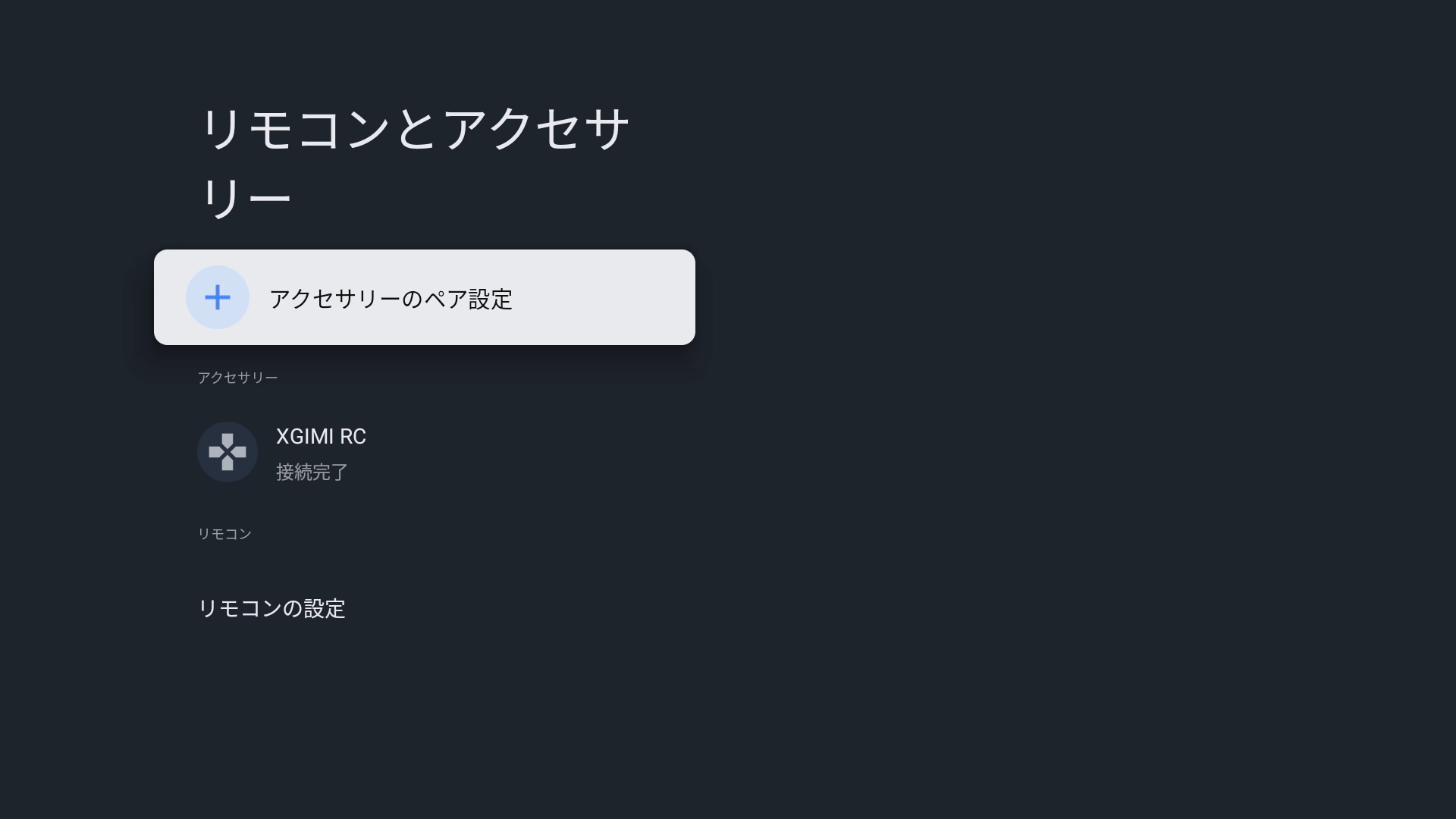Click the リモコン section header

[224, 534]
